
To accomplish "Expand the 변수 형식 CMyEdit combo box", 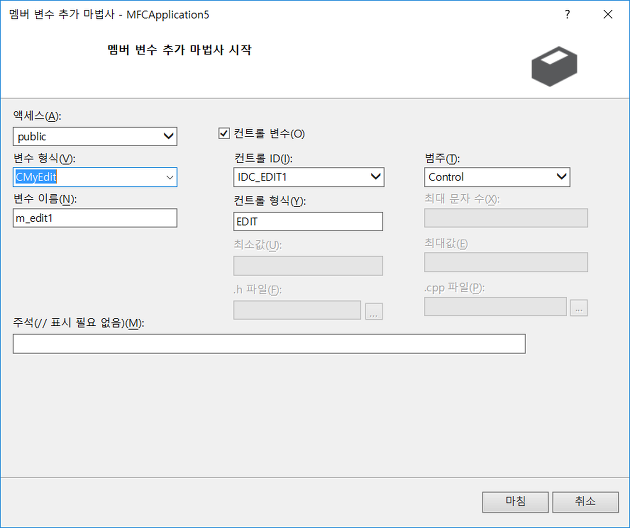I will 170,177.
